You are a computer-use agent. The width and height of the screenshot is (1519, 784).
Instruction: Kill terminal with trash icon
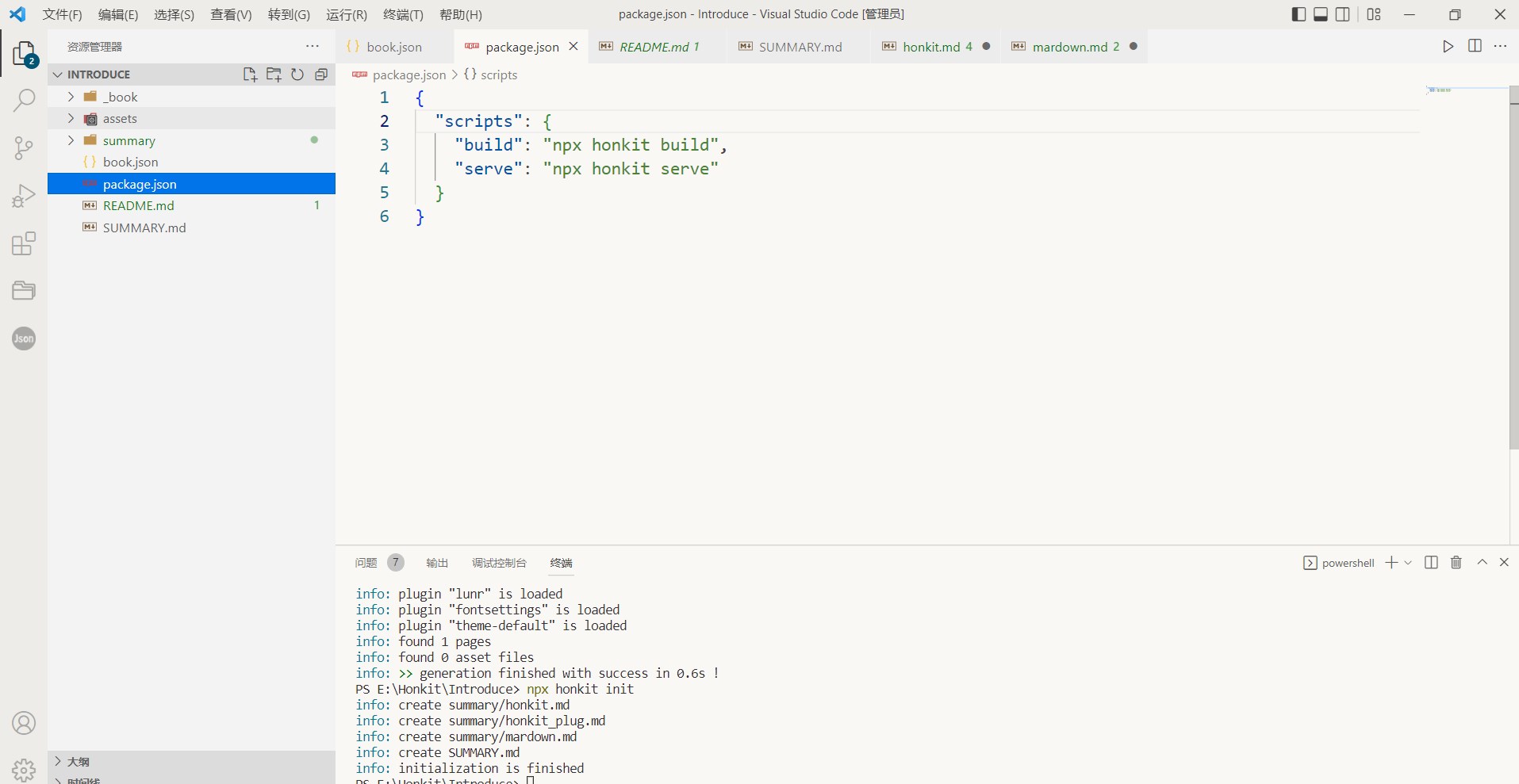(x=1456, y=563)
